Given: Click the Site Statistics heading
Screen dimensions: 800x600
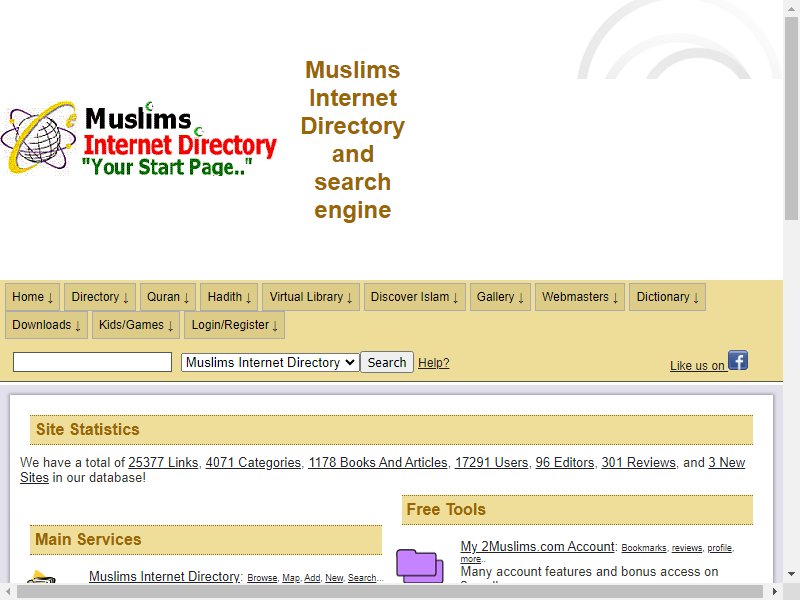Looking at the screenshot, I should click(88, 430).
